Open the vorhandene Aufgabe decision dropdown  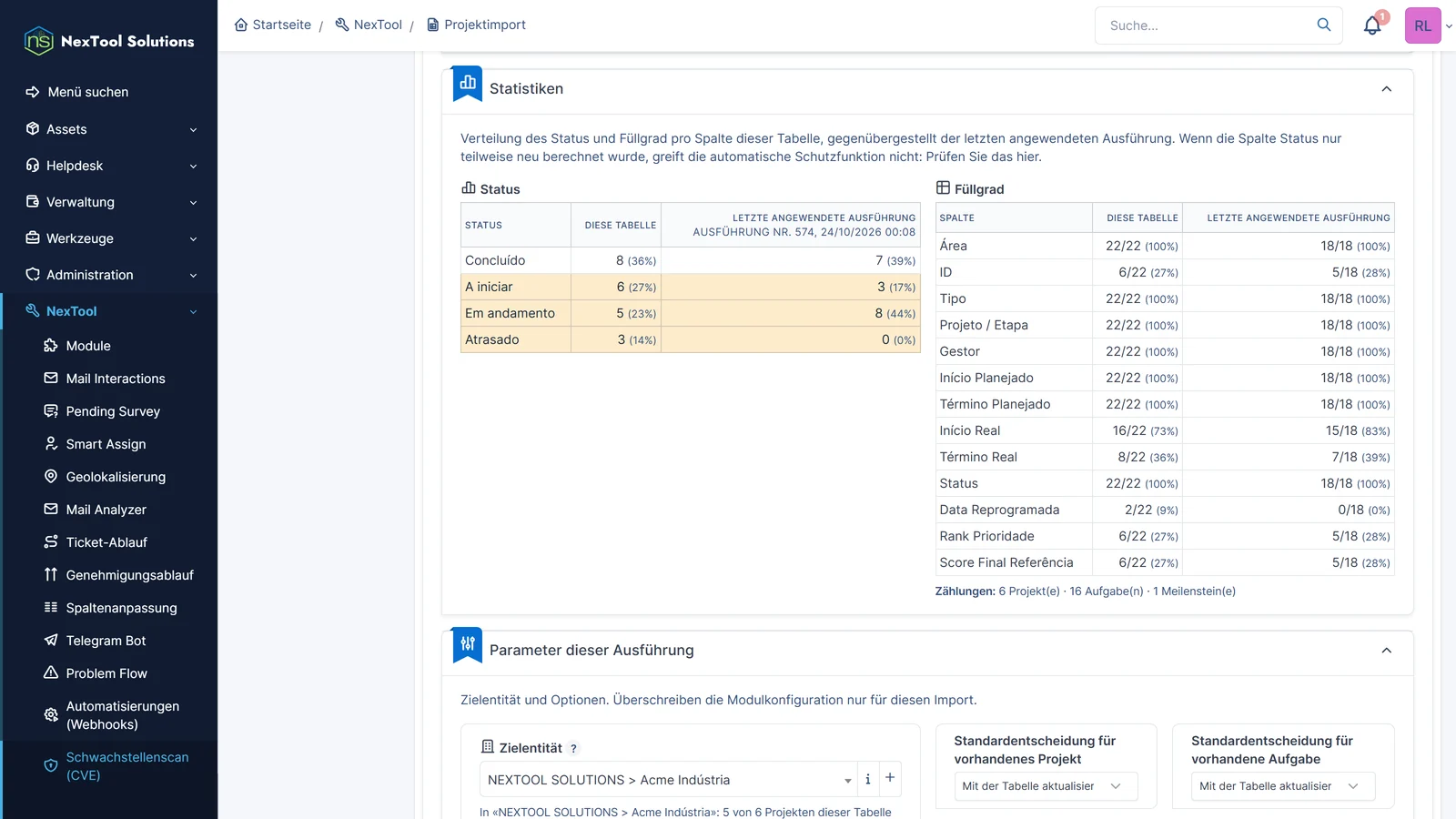(1283, 786)
